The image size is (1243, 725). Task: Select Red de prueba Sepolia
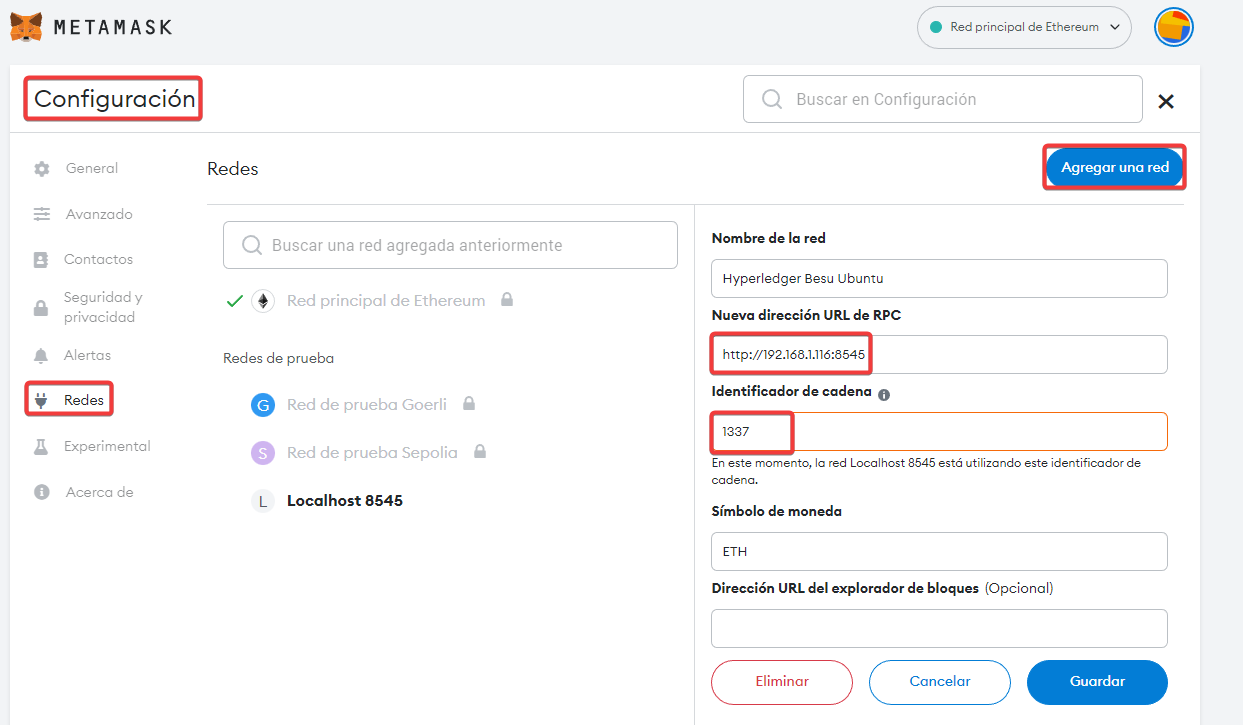click(x=371, y=453)
